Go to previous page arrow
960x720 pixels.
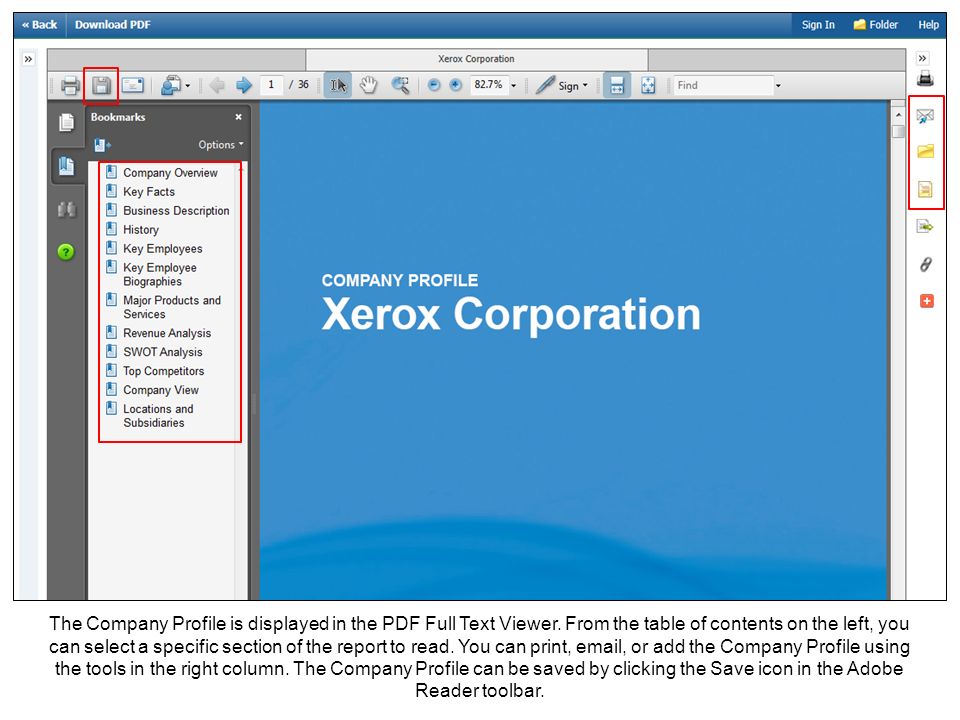point(216,85)
